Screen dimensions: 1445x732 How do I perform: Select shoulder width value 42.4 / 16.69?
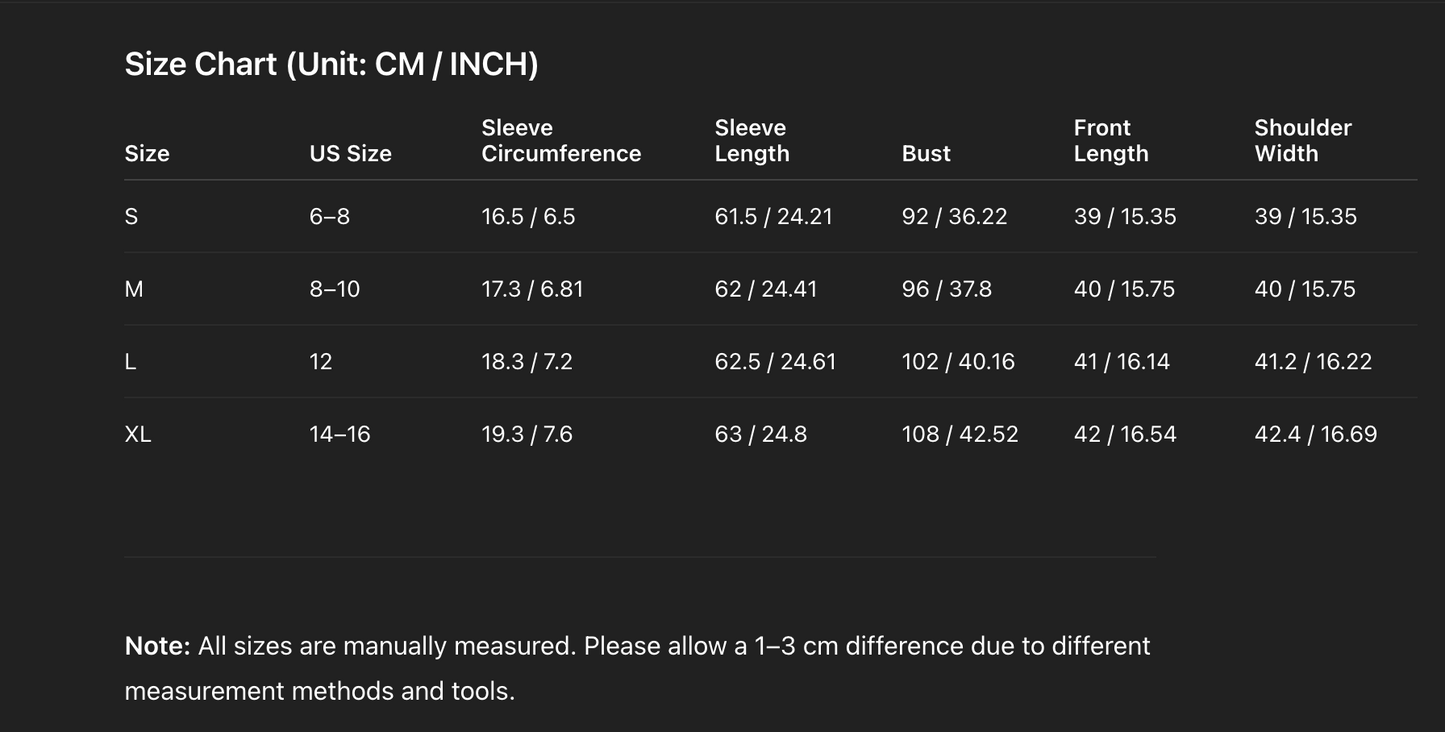(x=1316, y=434)
